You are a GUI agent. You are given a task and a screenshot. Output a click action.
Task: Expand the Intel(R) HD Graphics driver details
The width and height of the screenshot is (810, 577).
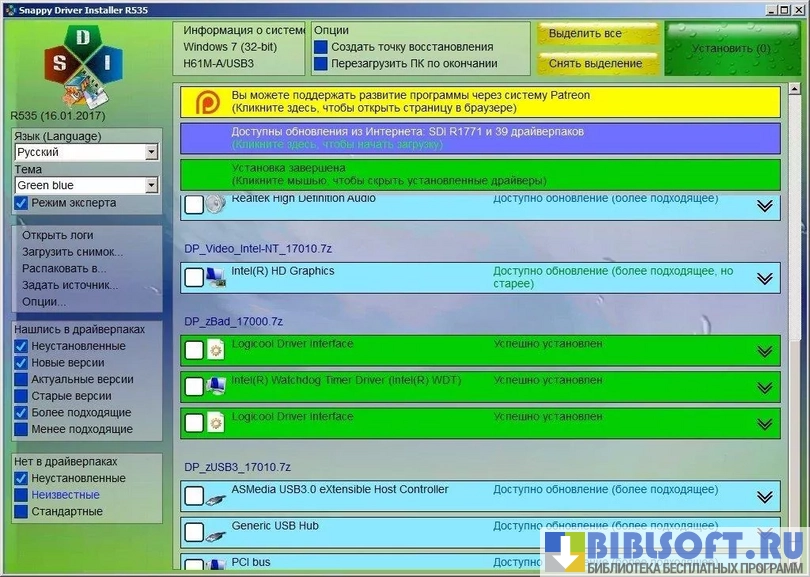click(x=765, y=279)
